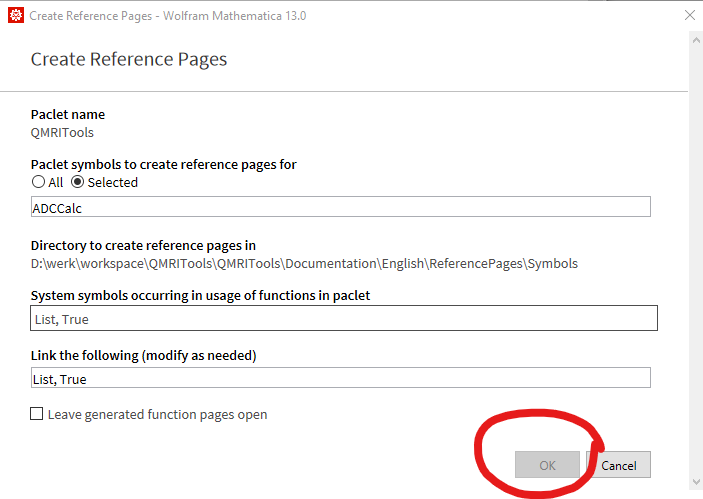Click Paclet symbols to create reference pages for
This screenshot has width=703, height=499.
click(163, 165)
